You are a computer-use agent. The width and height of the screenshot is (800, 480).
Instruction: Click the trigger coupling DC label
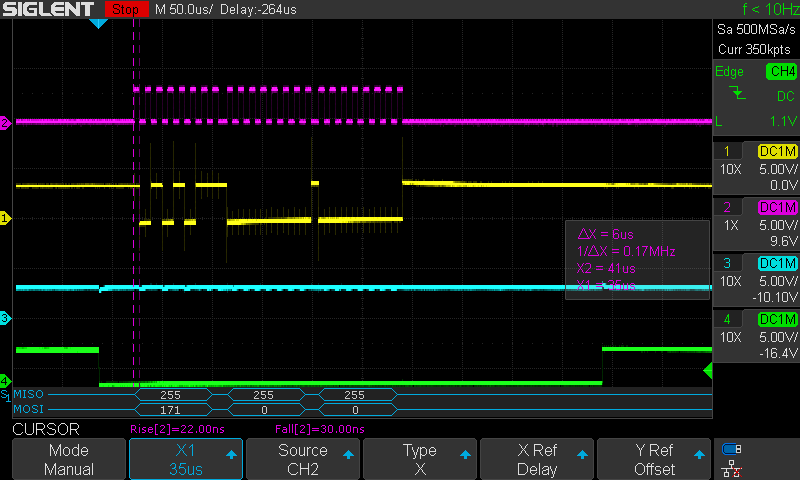point(786,96)
